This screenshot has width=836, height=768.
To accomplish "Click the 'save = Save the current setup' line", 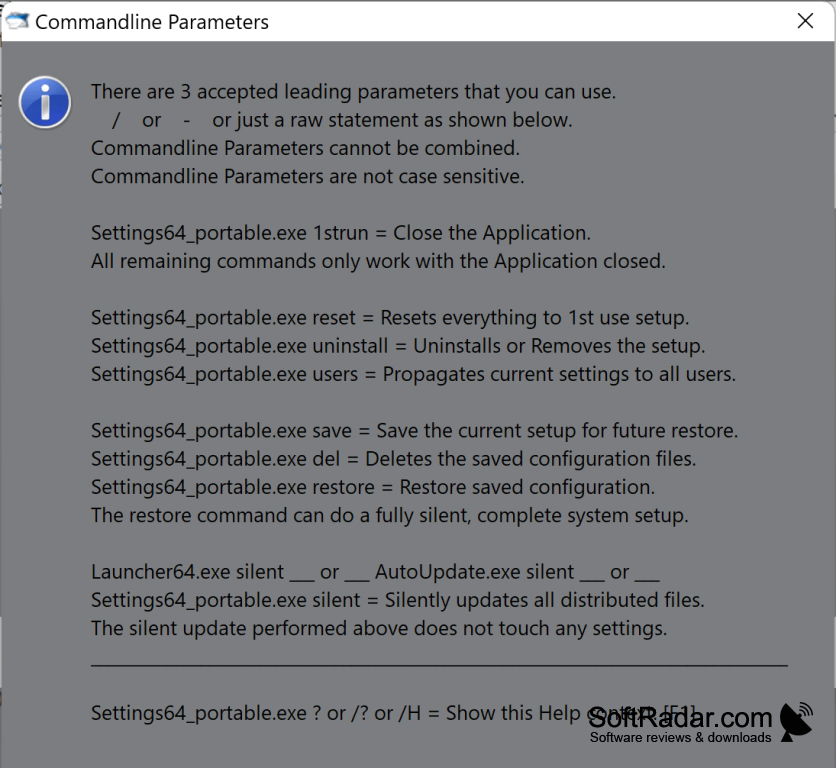I will coord(414,431).
